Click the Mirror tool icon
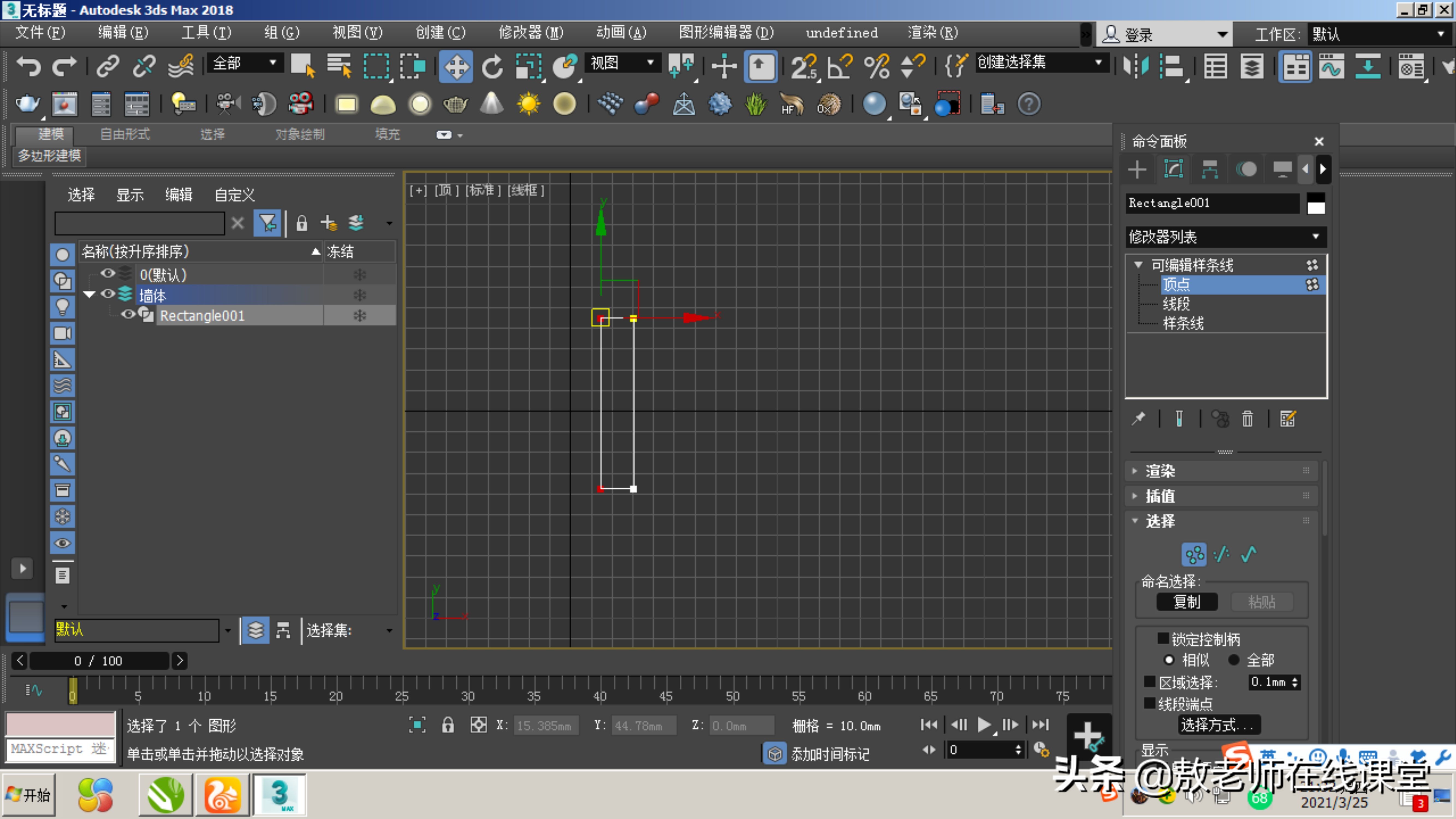Screen dimensions: 1456x819 pyautogui.click(x=1137, y=66)
